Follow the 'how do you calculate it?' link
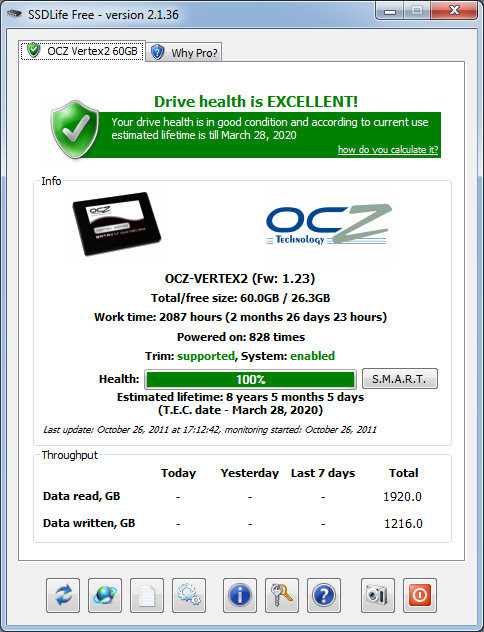This screenshot has height=632, width=484. pos(388,150)
